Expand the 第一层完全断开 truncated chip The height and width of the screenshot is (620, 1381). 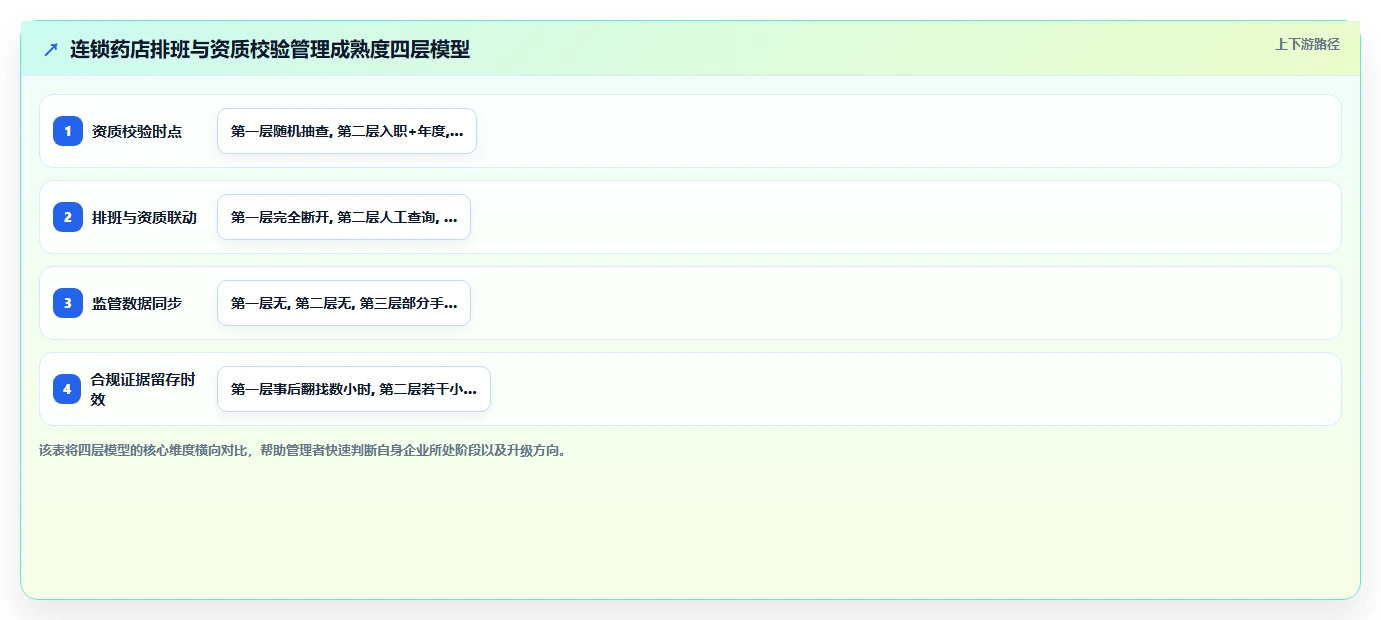click(x=344, y=217)
